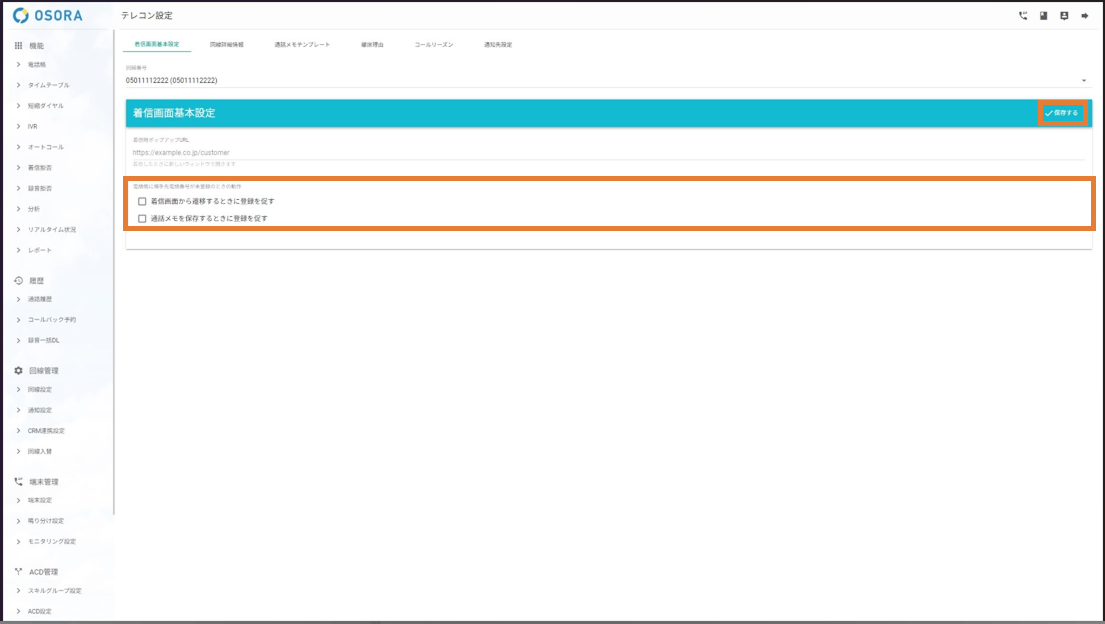
Task: Click the 端末管理 phone icon in sidebar
Action: pyautogui.click(x=18, y=481)
